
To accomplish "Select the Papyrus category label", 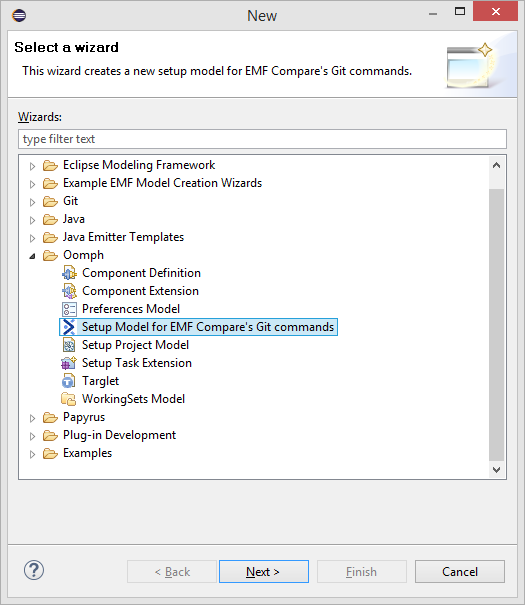I will pos(84,417).
